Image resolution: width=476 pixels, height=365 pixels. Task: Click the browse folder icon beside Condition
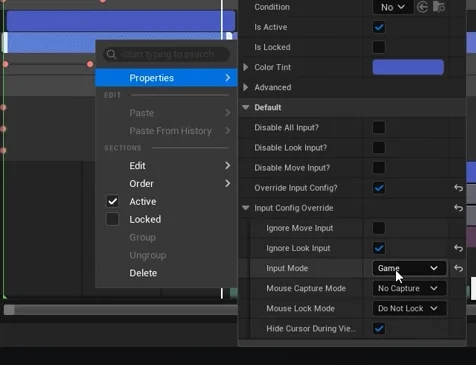(439, 7)
